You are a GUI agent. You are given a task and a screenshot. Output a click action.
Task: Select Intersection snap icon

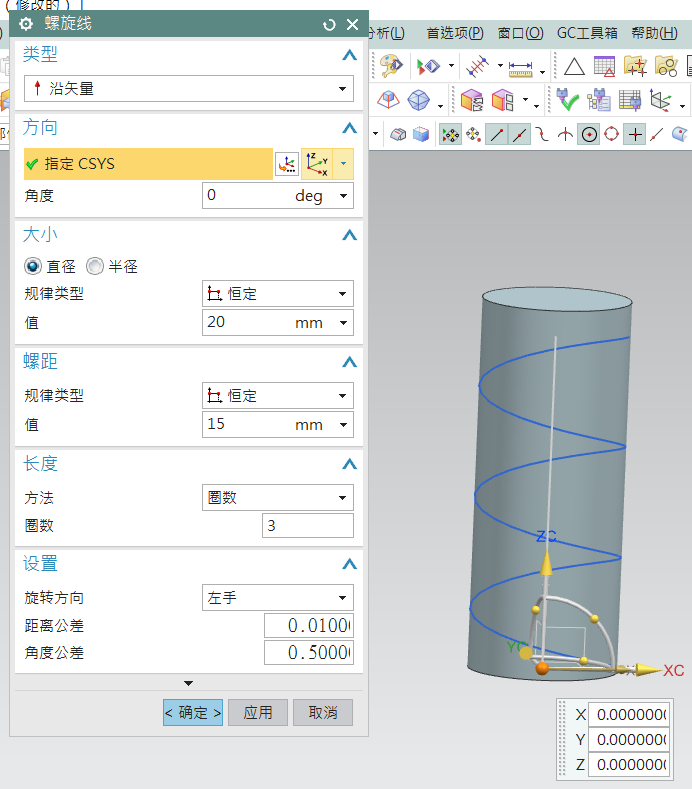click(566, 134)
